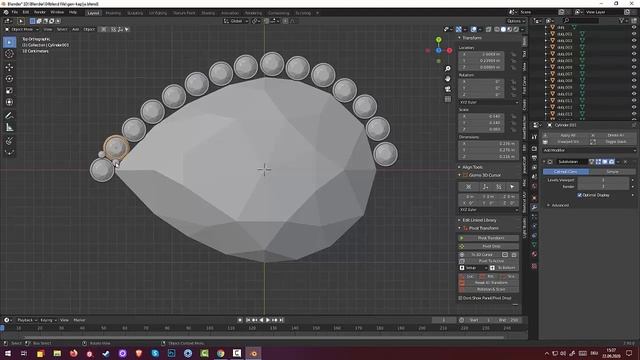The width and height of the screenshot is (640, 360).
Task: Open the Edit menu
Action: click(x=26, y=12)
